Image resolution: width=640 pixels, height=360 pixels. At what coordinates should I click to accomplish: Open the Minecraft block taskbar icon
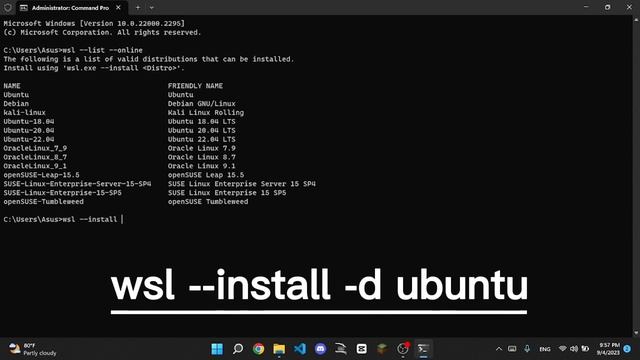click(x=382, y=349)
